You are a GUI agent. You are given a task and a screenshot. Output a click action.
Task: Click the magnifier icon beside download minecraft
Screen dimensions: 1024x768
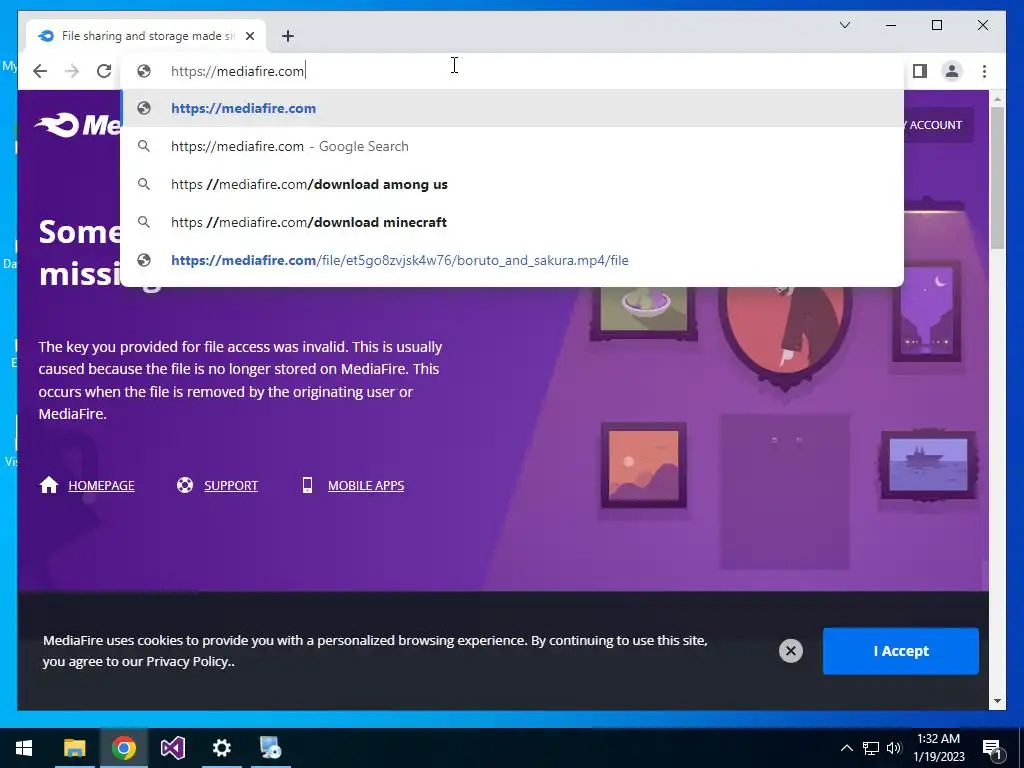[x=144, y=222]
